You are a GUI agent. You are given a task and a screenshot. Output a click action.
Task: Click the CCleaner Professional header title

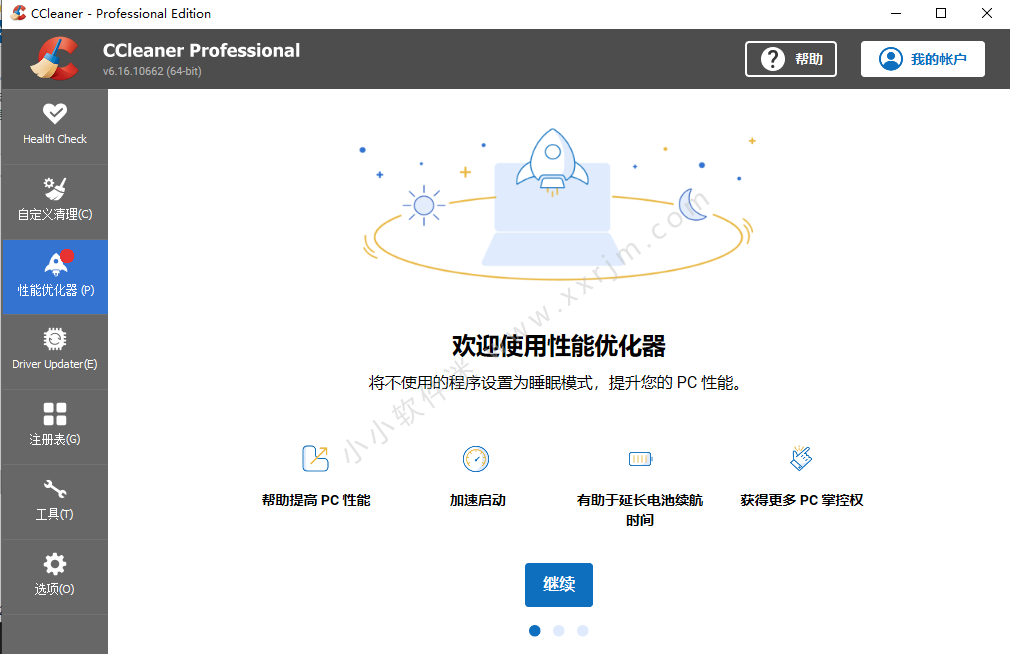click(x=201, y=50)
